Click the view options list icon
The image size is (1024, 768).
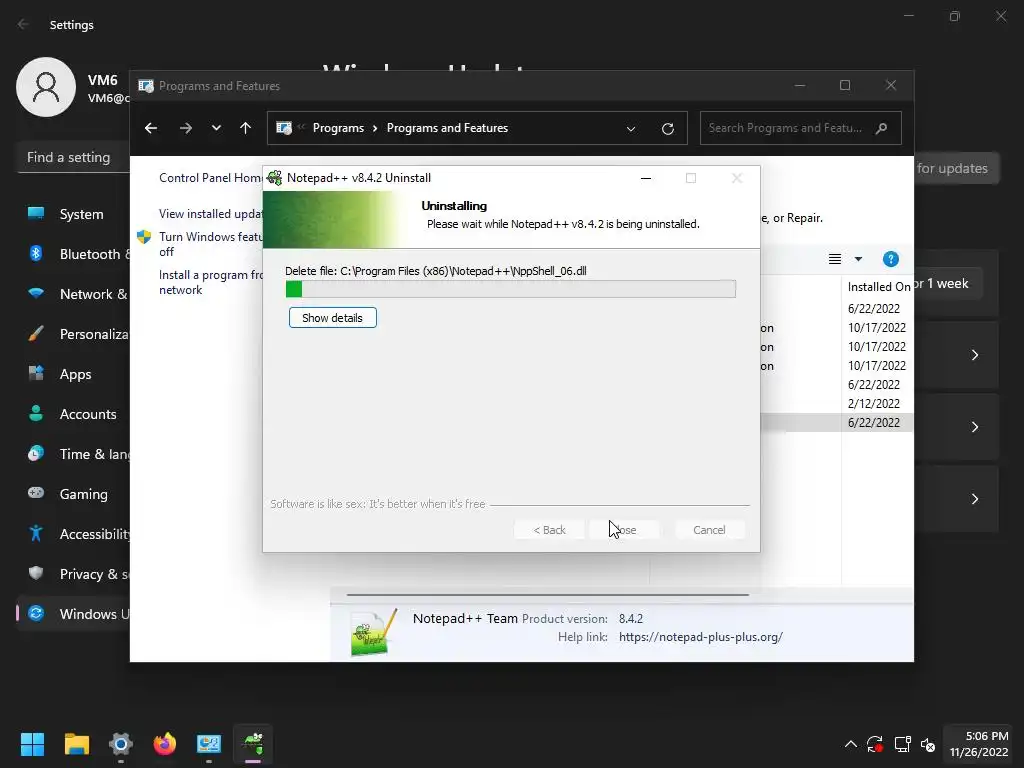[x=835, y=259]
